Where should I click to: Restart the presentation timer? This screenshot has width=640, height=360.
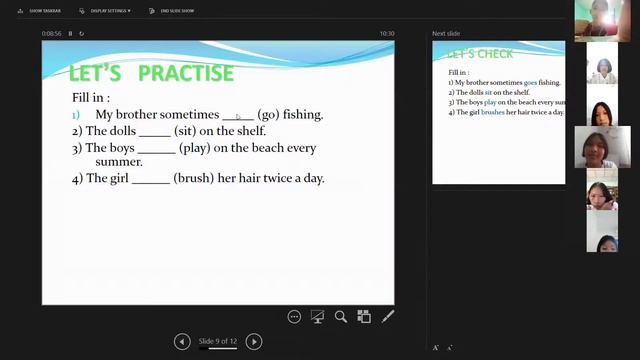82,33
